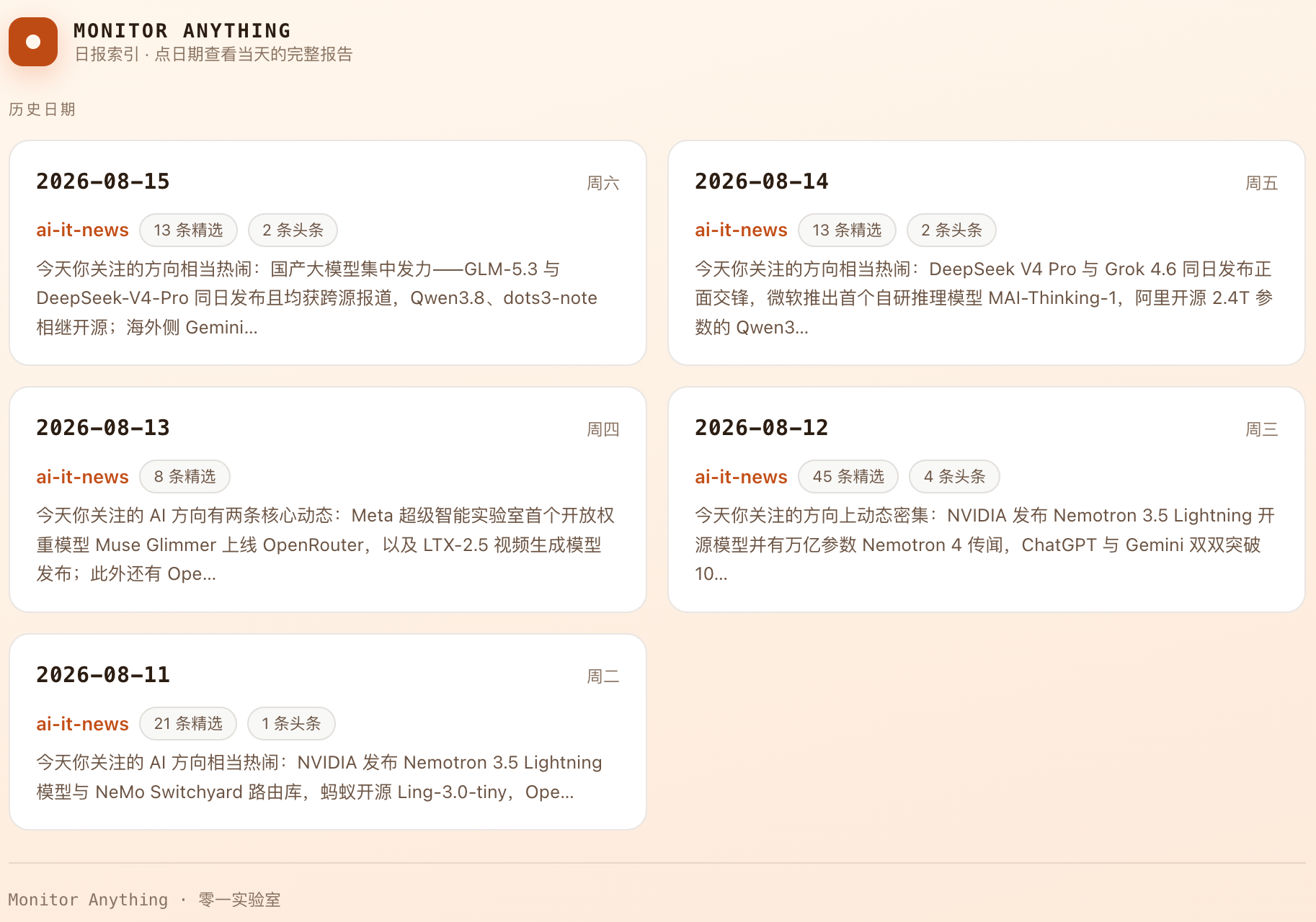The image size is (1316, 922).
Task: Click the 2 条头条 badge on 08-15 card
Action: tap(293, 230)
